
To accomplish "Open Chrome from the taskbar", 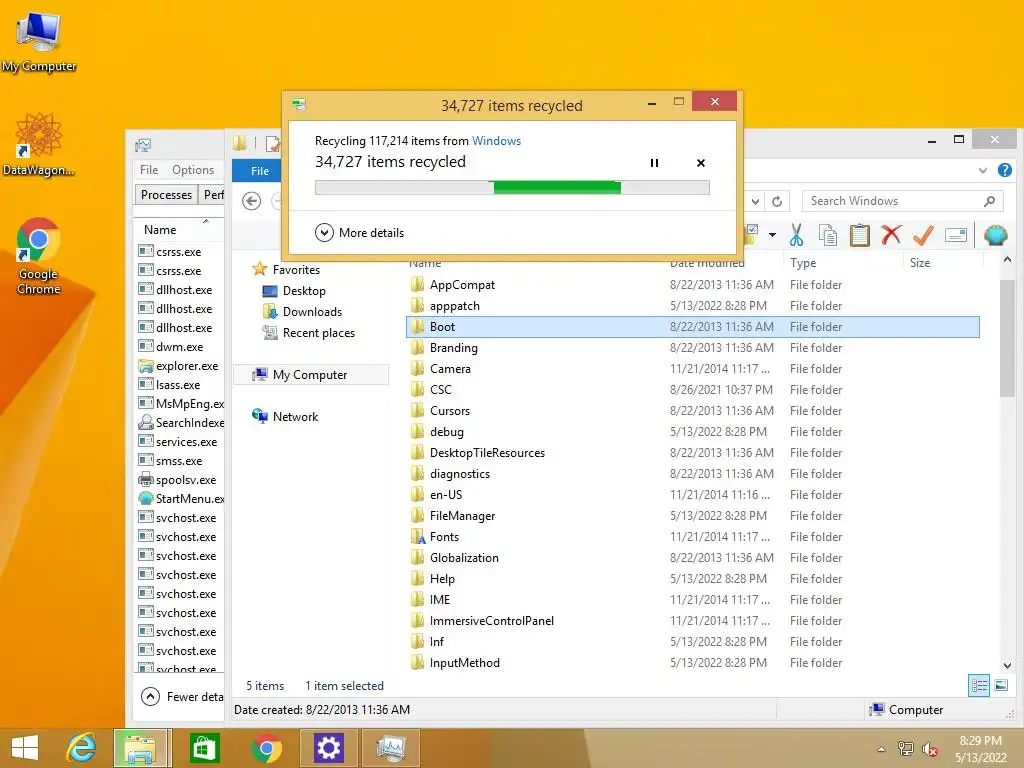I will point(266,748).
